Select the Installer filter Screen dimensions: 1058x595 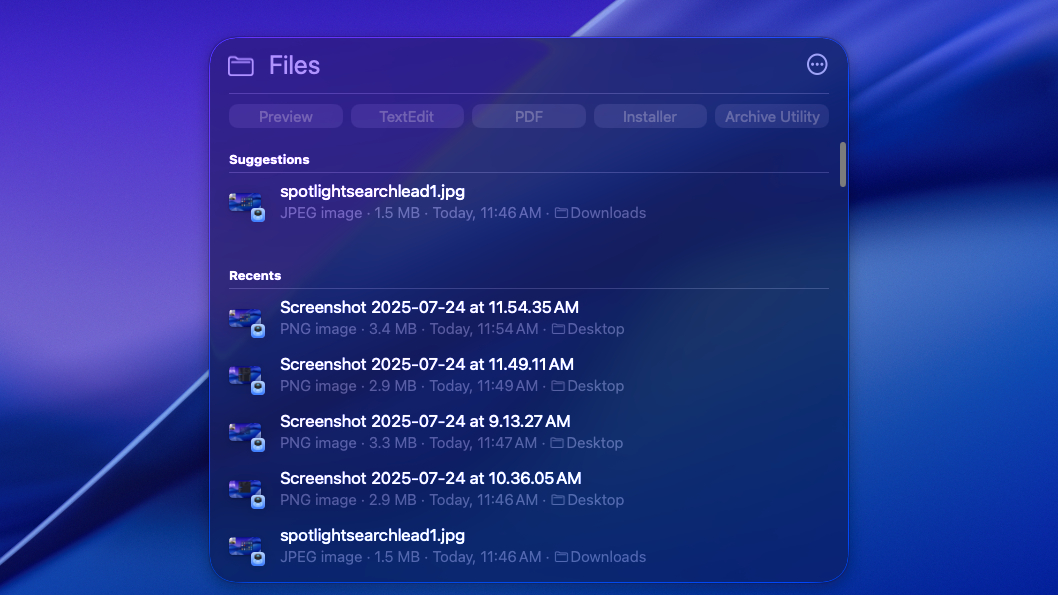coord(650,117)
